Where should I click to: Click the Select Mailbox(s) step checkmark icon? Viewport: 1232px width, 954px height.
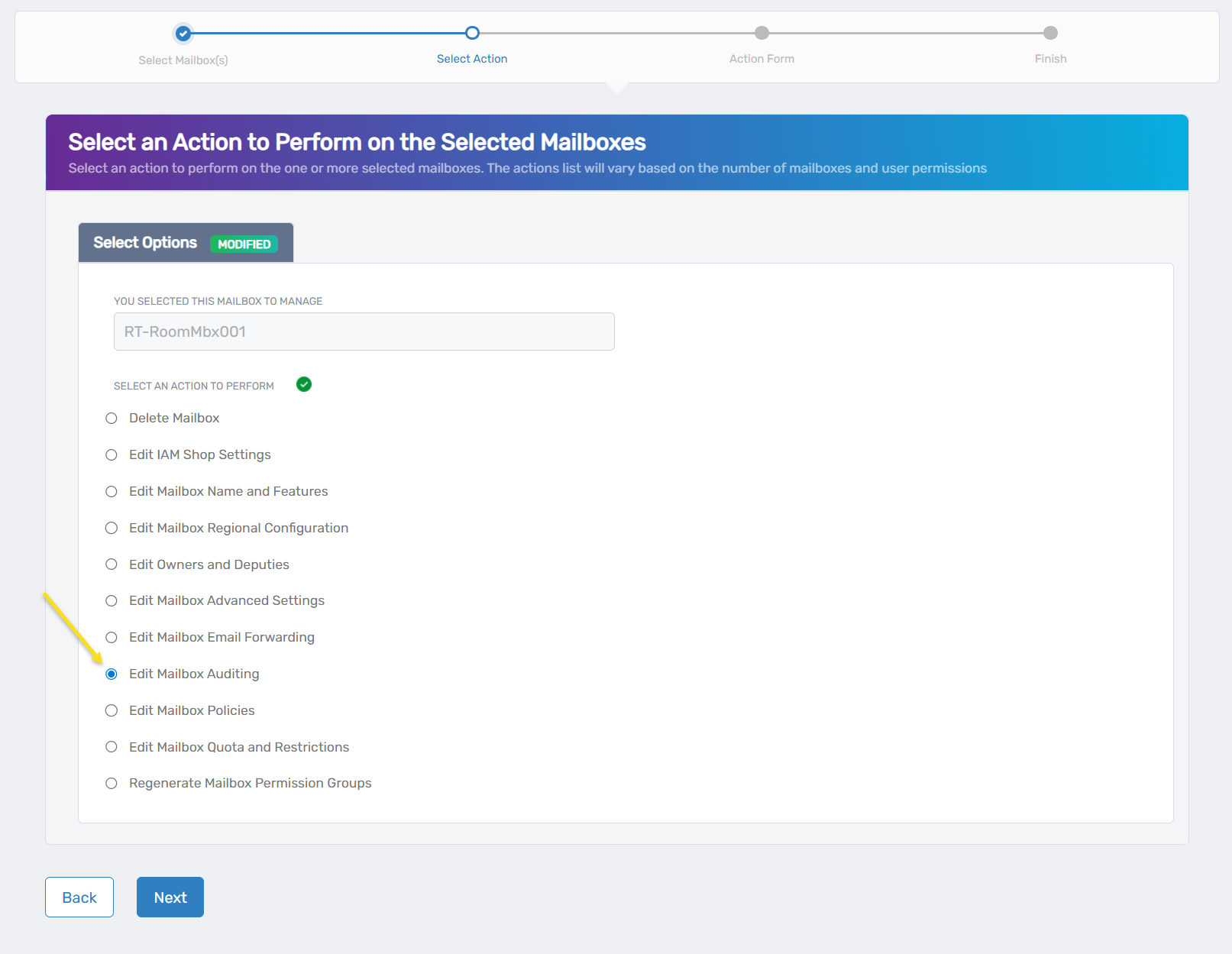point(183,34)
